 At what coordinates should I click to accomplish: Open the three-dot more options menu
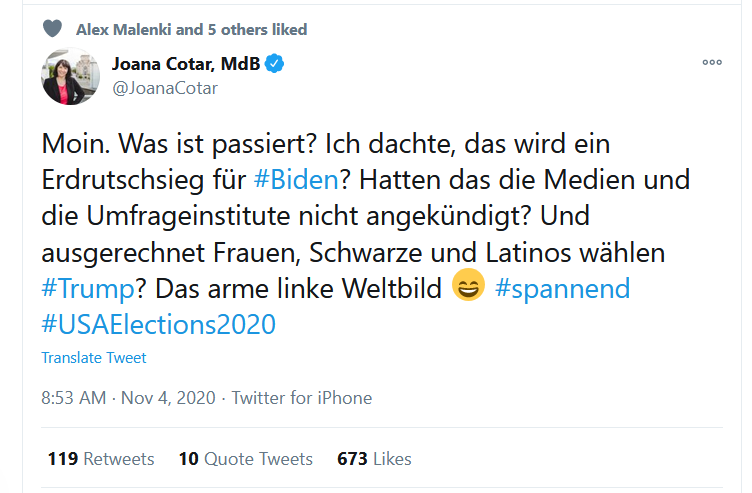pos(712,62)
